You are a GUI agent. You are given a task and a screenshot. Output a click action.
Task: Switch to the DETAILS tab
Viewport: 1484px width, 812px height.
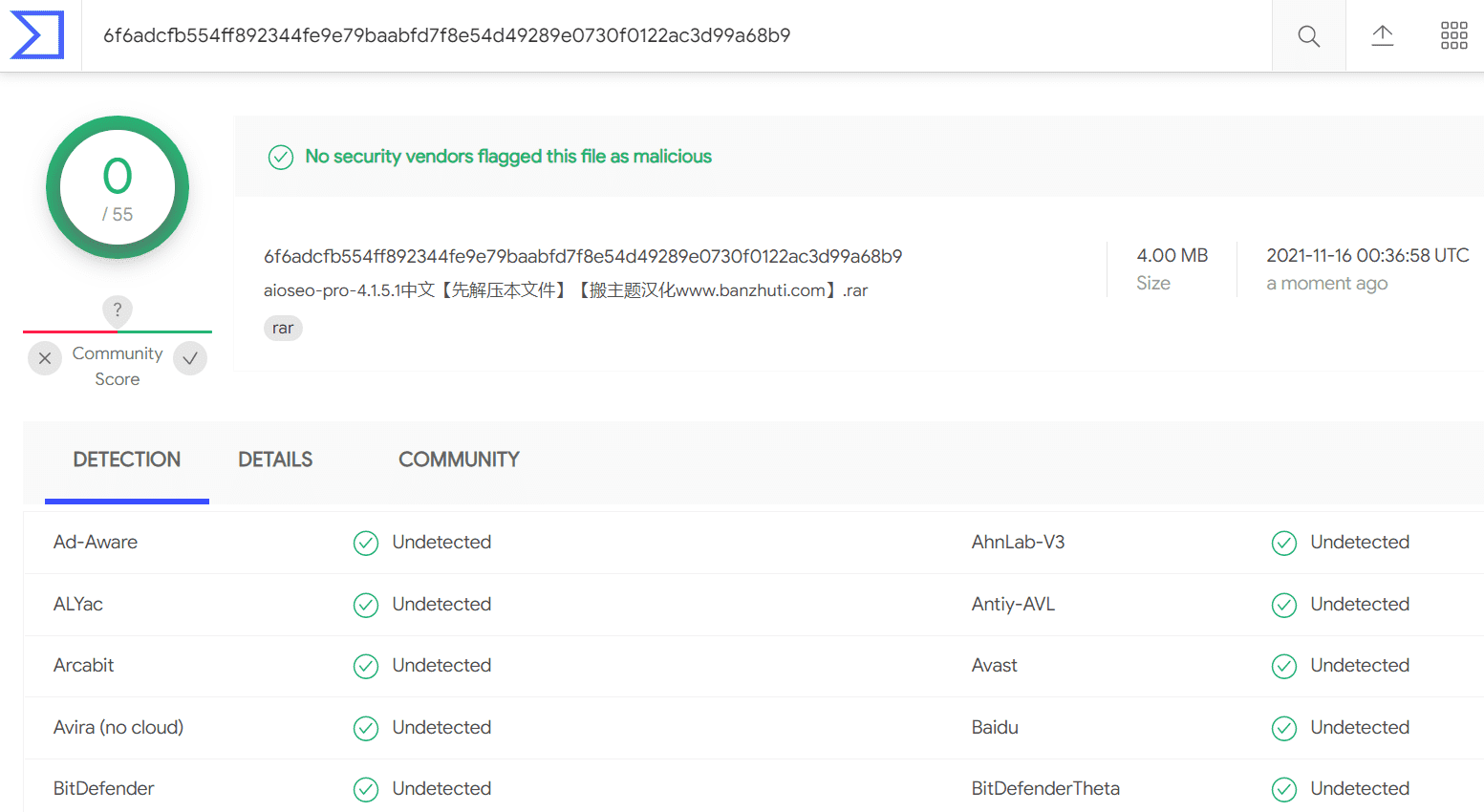click(275, 459)
